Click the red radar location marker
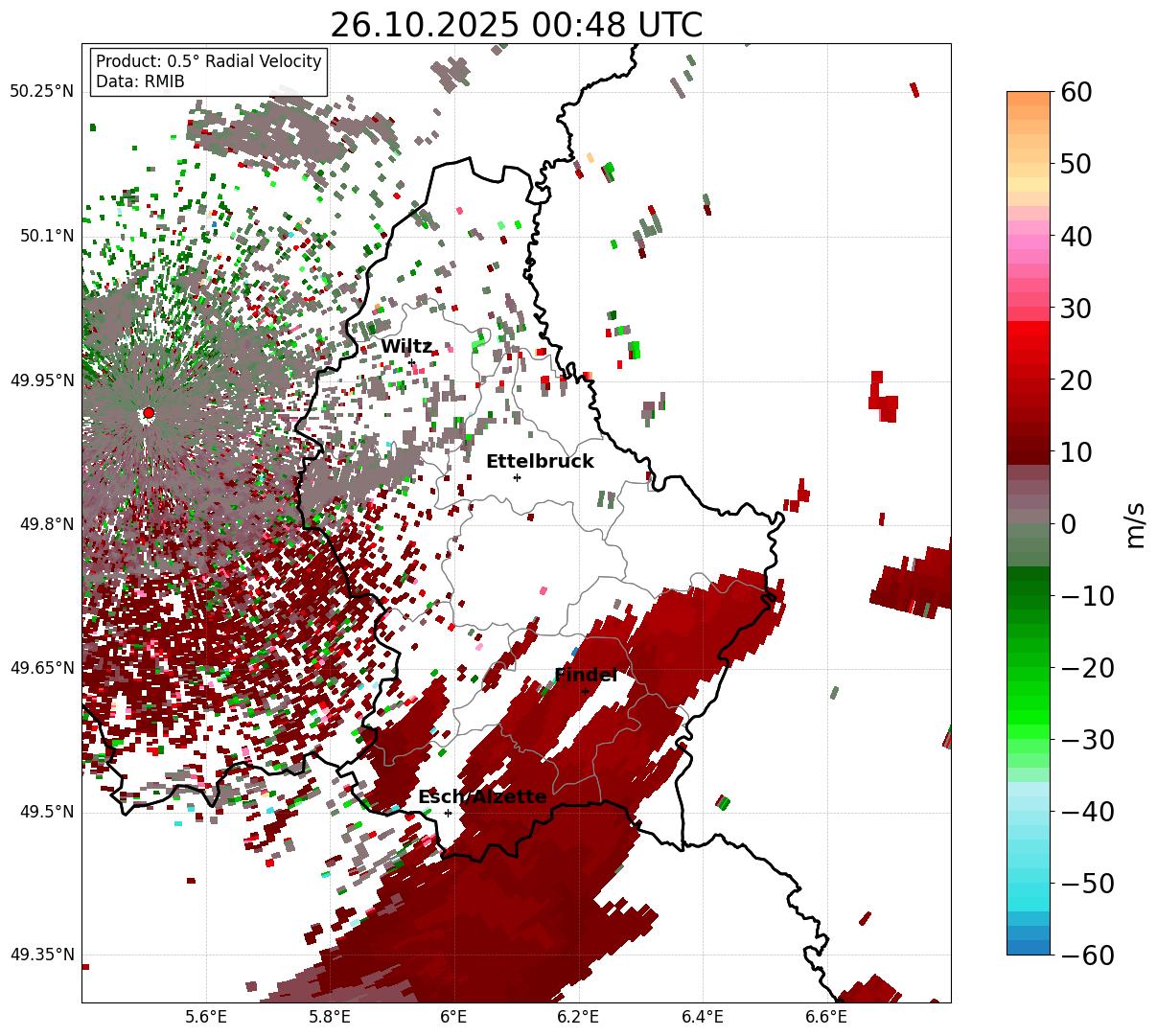1157x1036 pixels. coord(148,413)
